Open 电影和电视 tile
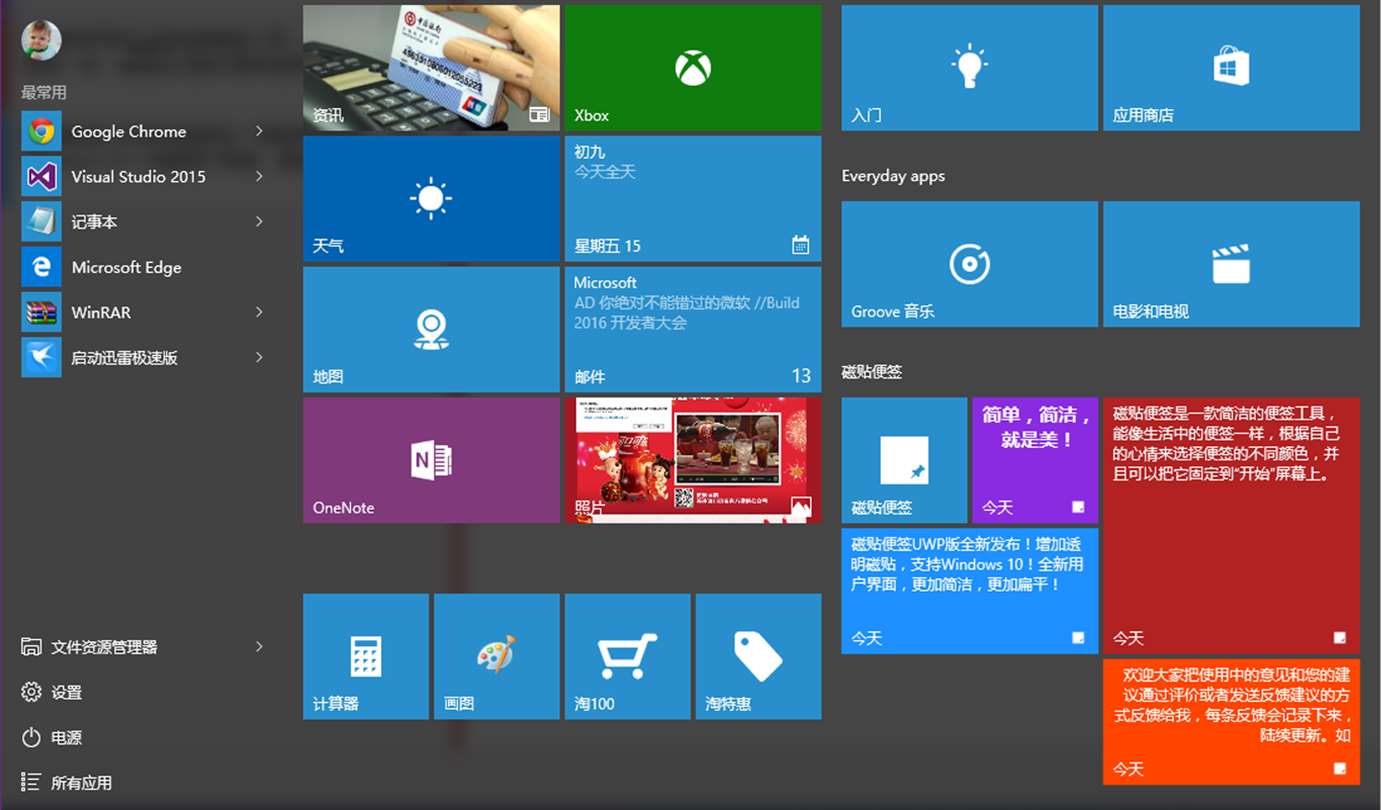This screenshot has height=810, width=1381. (1231, 264)
